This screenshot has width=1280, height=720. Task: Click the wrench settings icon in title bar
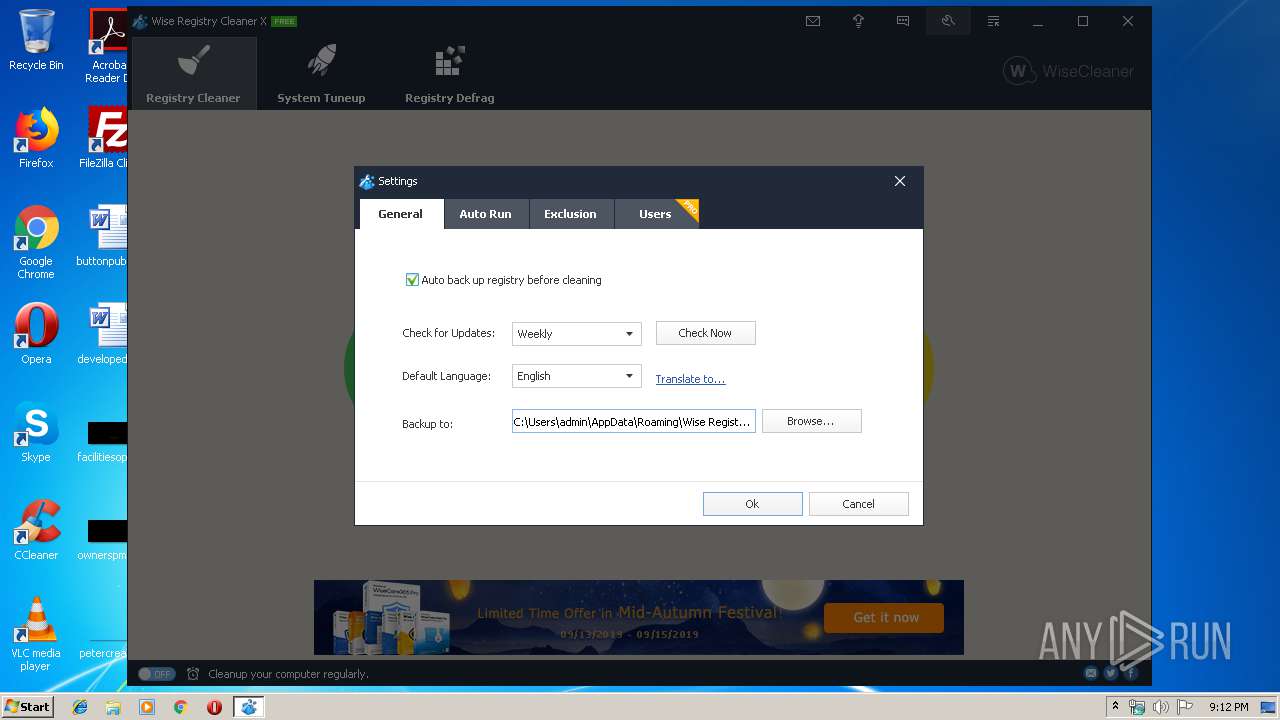pos(948,21)
